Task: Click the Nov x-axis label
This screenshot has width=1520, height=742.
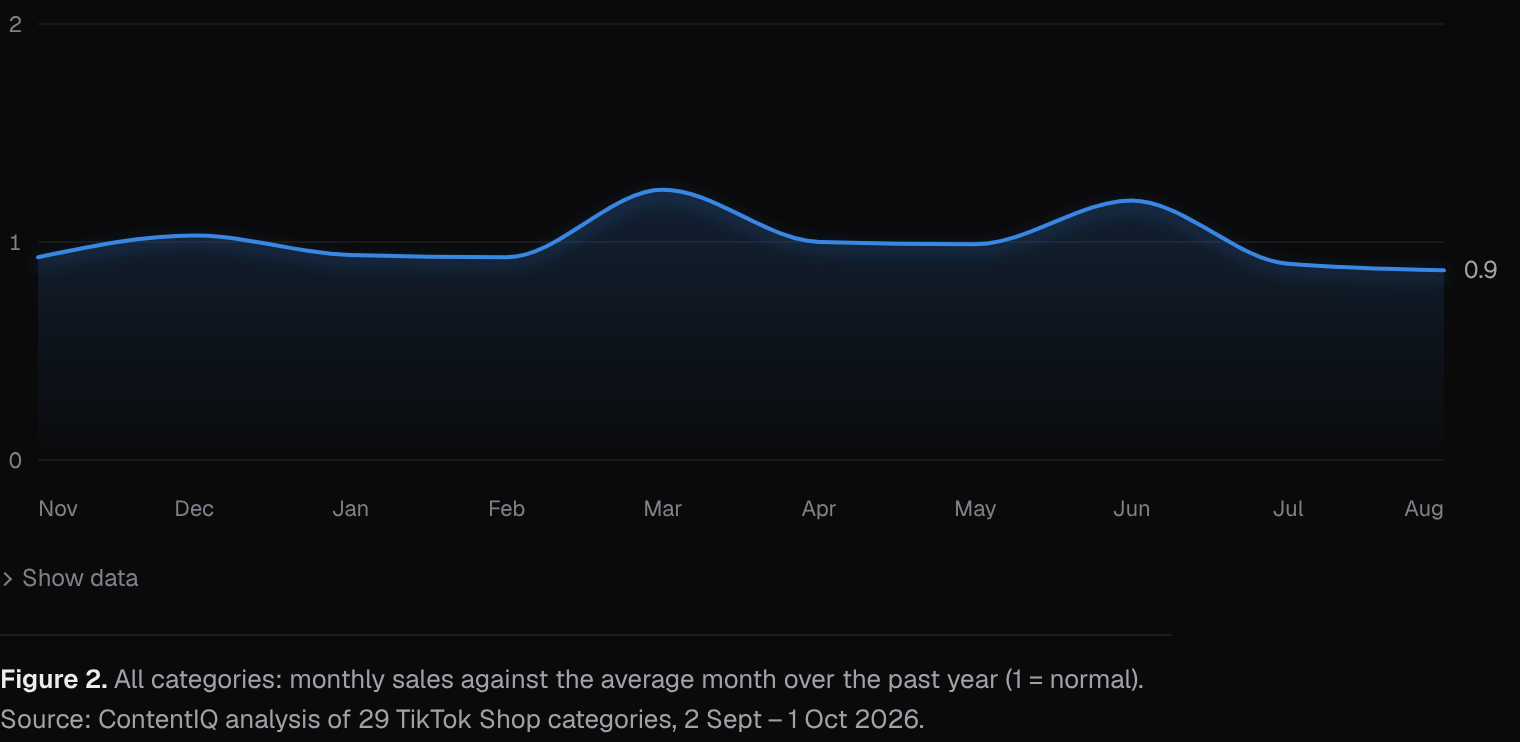Action: (x=58, y=509)
